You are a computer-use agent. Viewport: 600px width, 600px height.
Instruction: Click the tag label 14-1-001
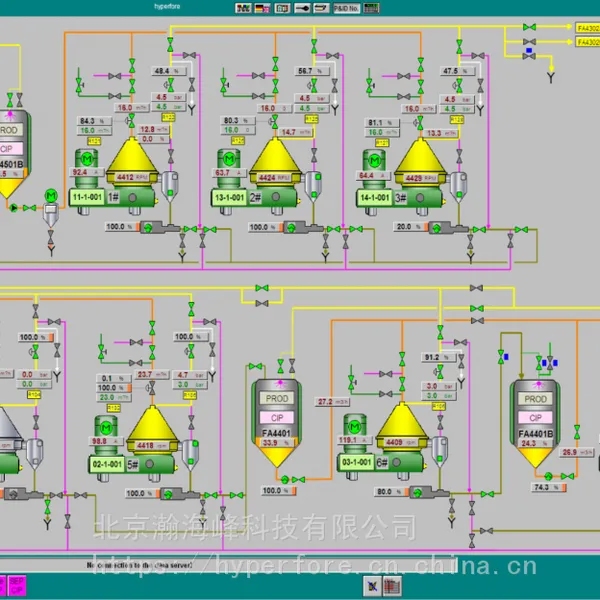click(x=375, y=198)
